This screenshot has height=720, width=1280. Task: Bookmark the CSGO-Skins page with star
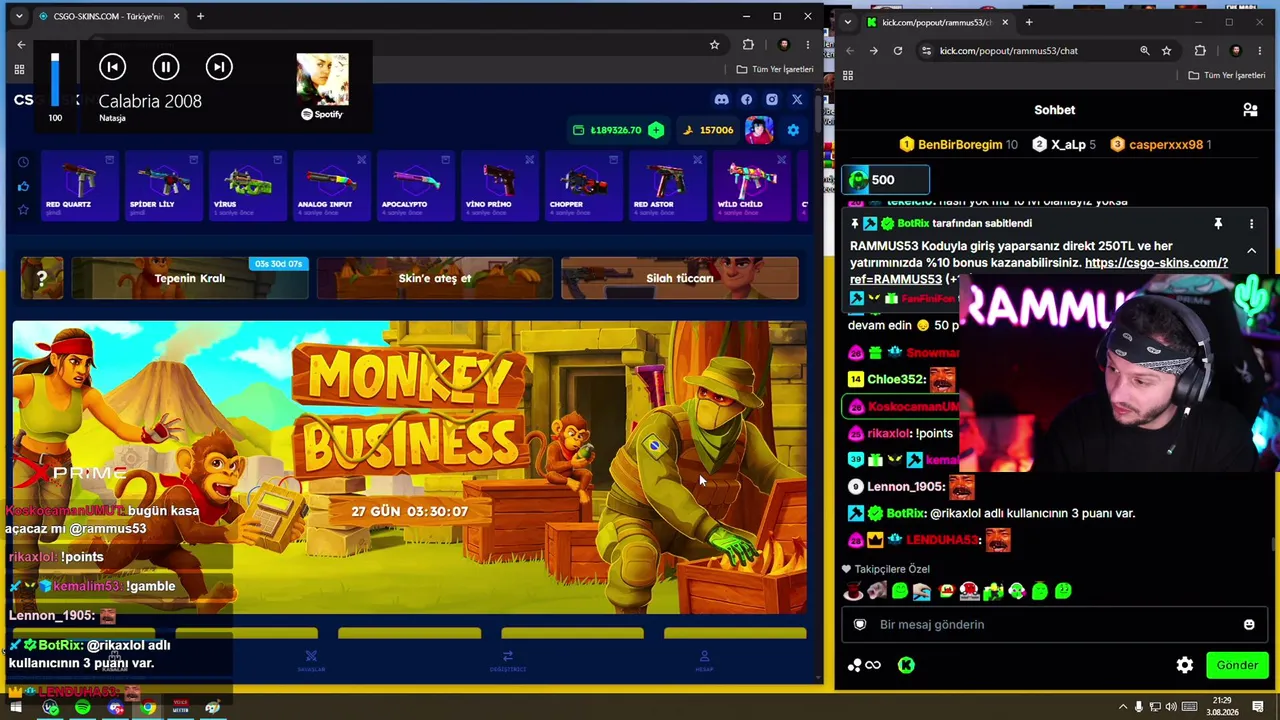[x=714, y=45]
